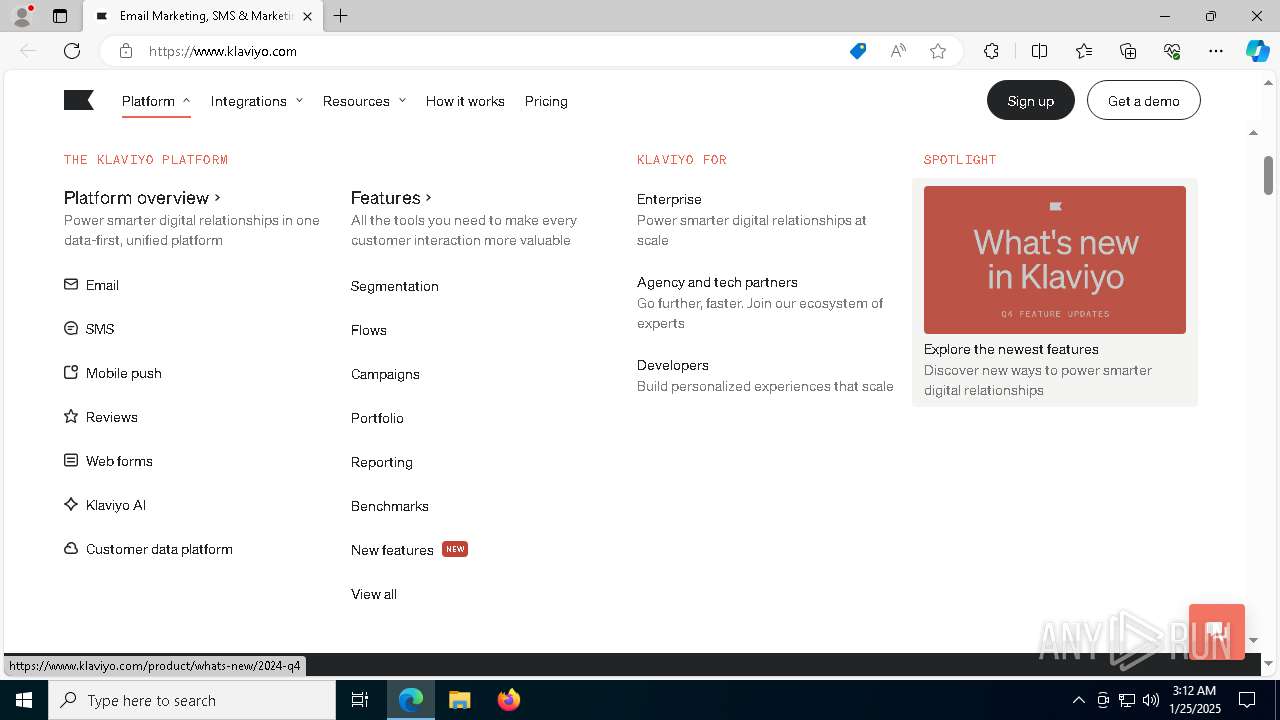Image resolution: width=1280 pixels, height=720 pixels.
Task: Click the page vertical scrollbar thumb
Action: point(1268,176)
